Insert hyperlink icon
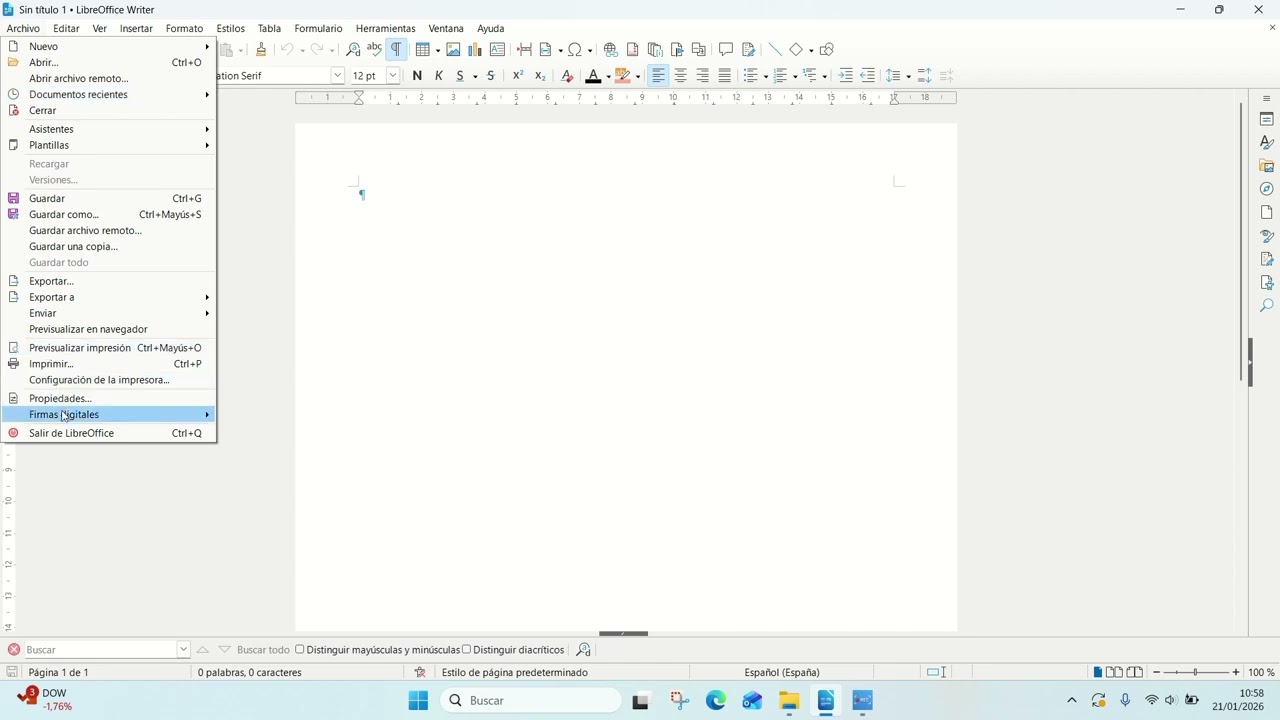1280x720 pixels. tap(610, 49)
